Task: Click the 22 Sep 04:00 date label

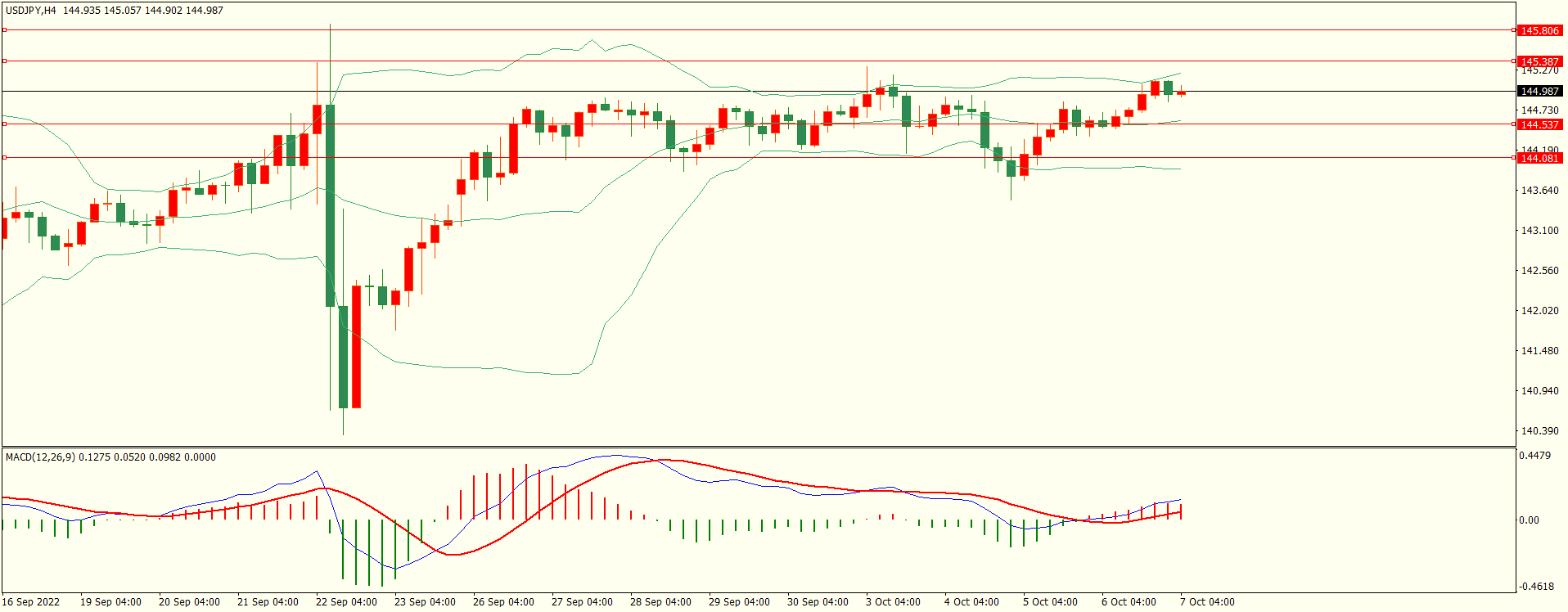Action: [346, 602]
